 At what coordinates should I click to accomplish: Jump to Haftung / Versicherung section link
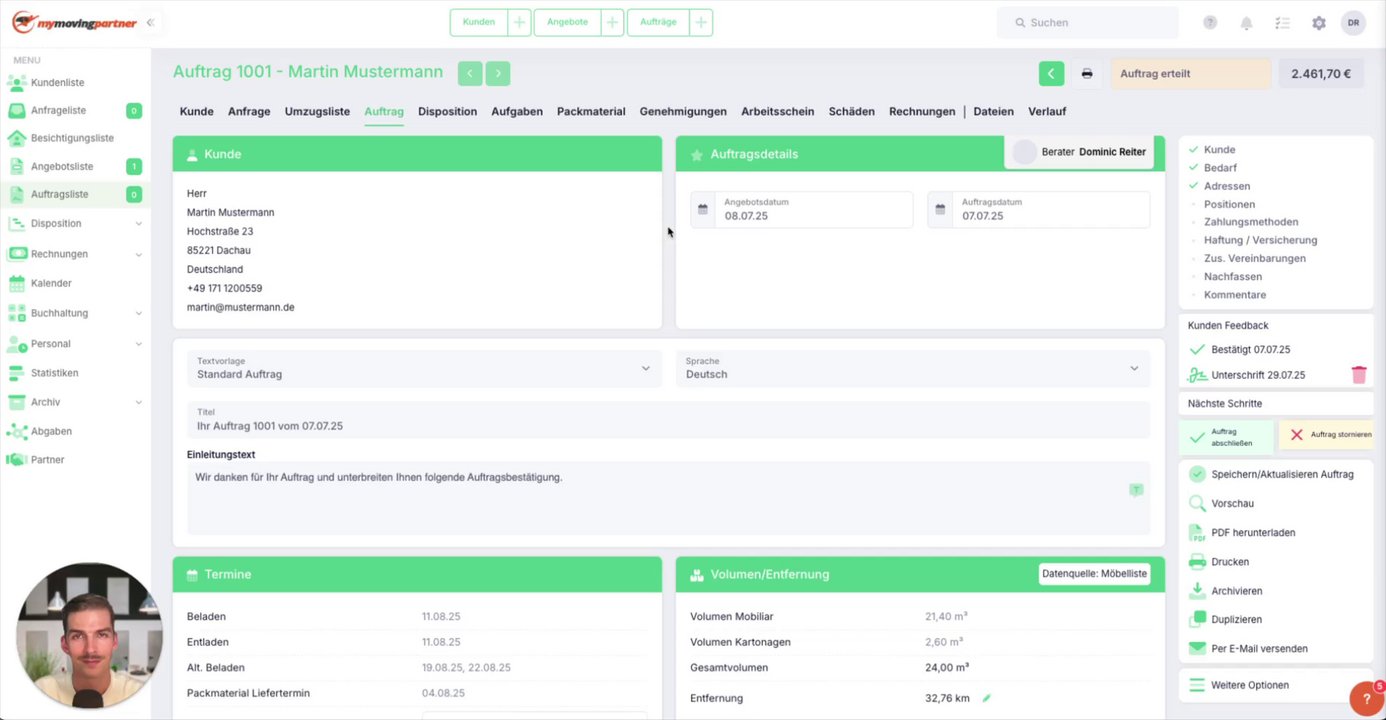pyautogui.click(x=1260, y=240)
